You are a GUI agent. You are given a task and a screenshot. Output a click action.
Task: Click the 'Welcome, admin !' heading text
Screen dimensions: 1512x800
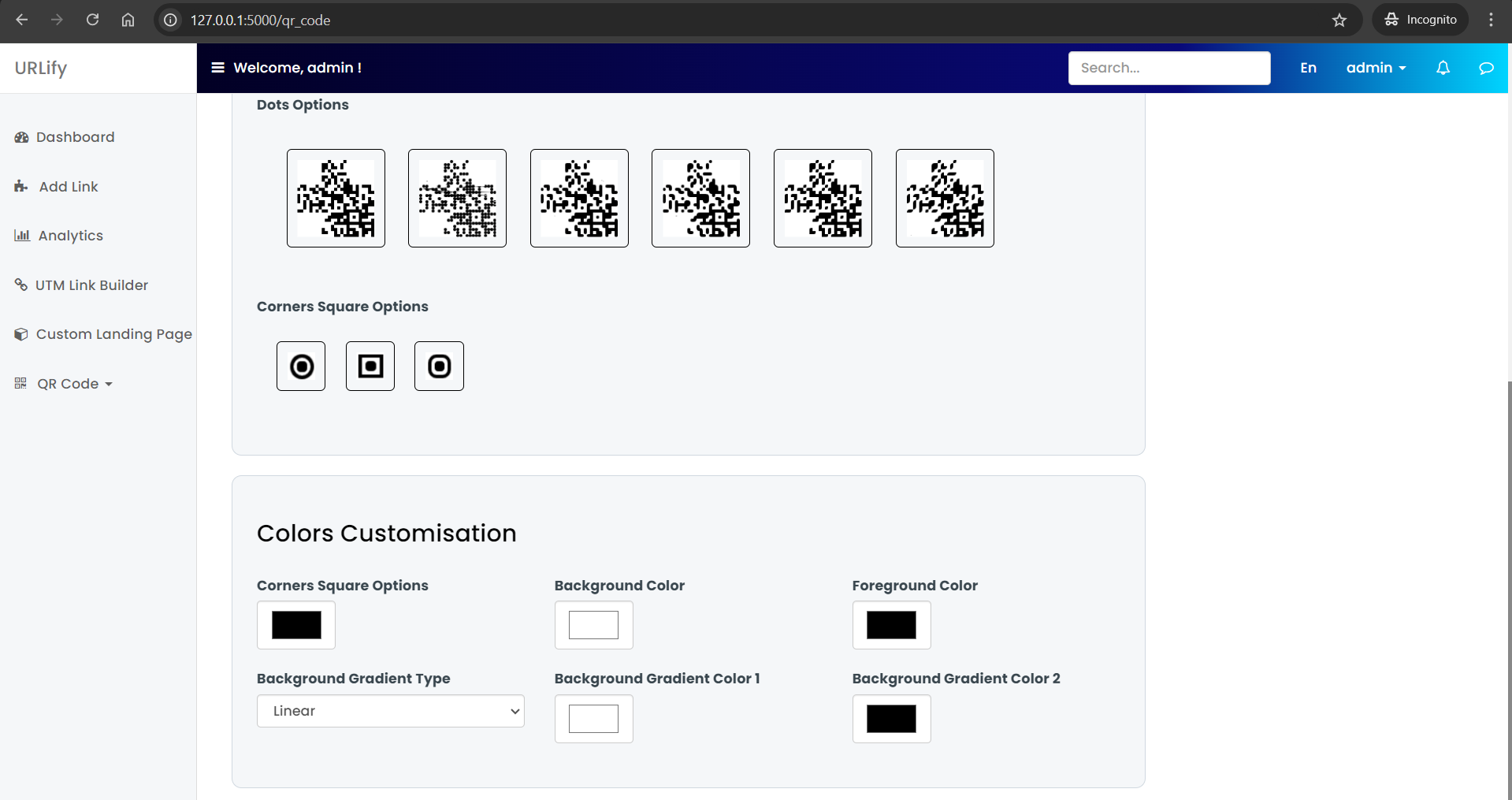297,68
